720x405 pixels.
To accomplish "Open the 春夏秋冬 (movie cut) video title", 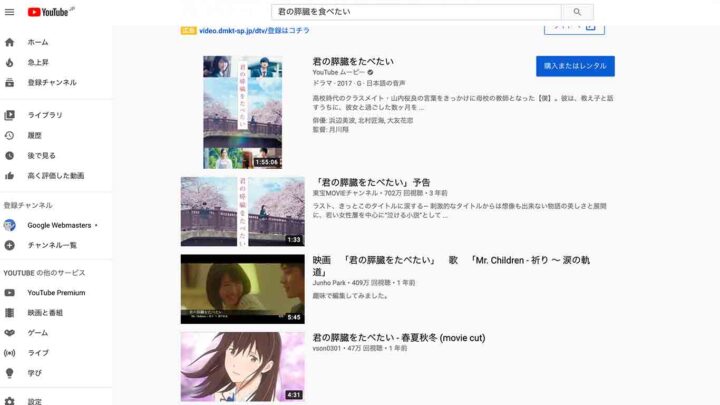I will click(399, 338).
